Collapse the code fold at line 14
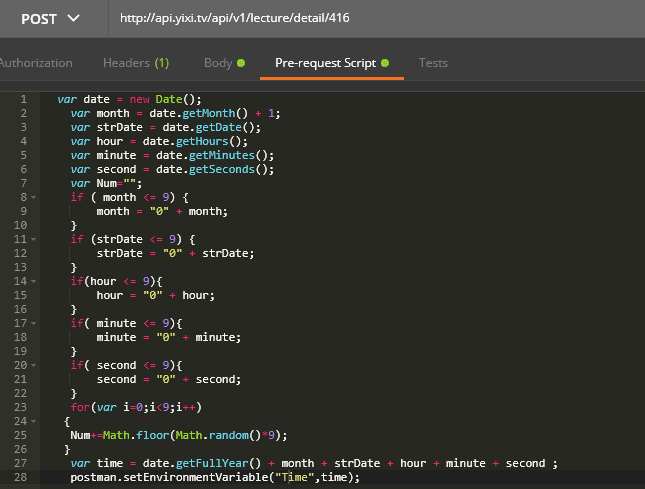The height and width of the screenshot is (489, 645). tap(34, 282)
